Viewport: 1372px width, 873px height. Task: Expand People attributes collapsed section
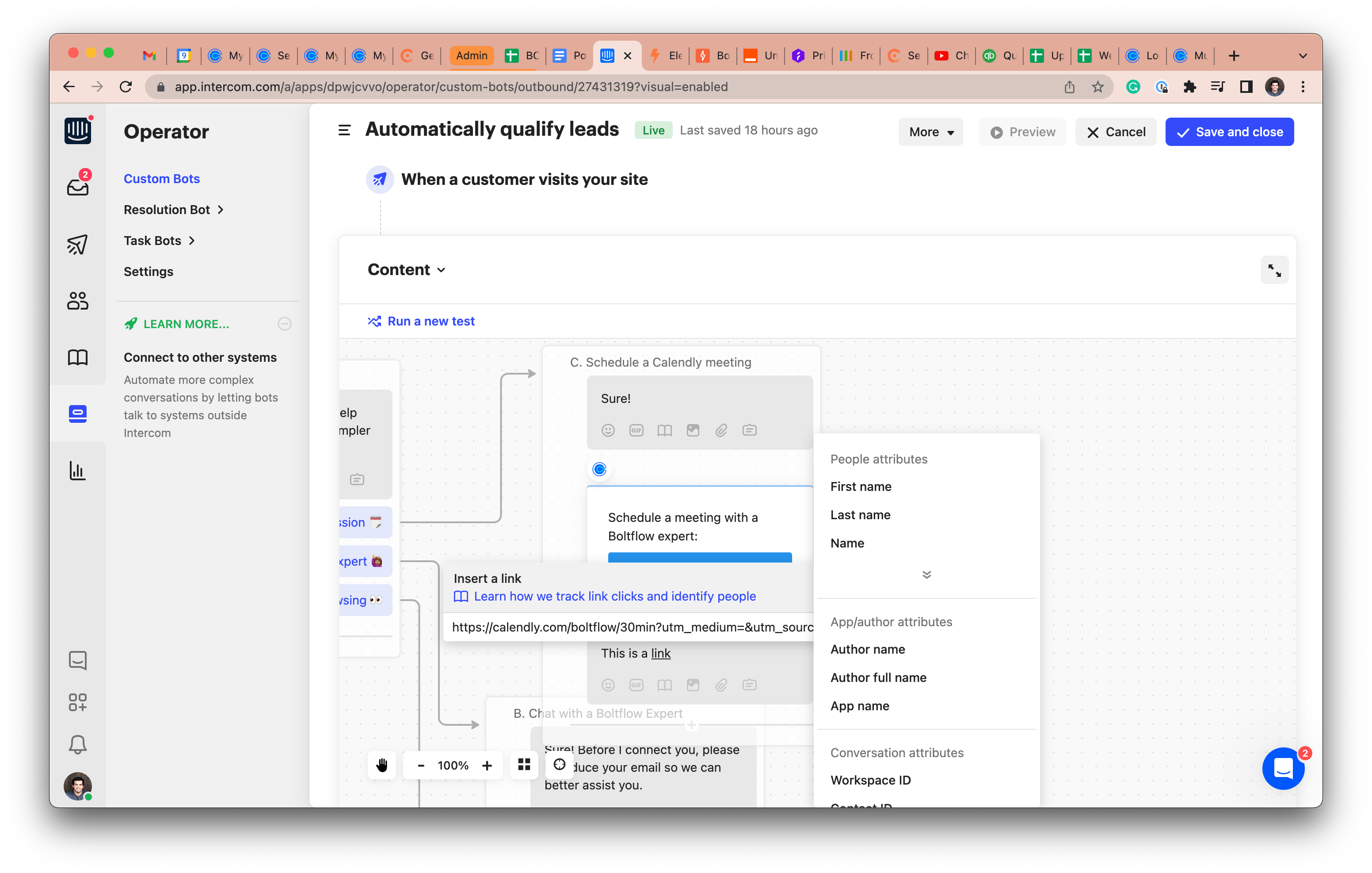coord(925,574)
